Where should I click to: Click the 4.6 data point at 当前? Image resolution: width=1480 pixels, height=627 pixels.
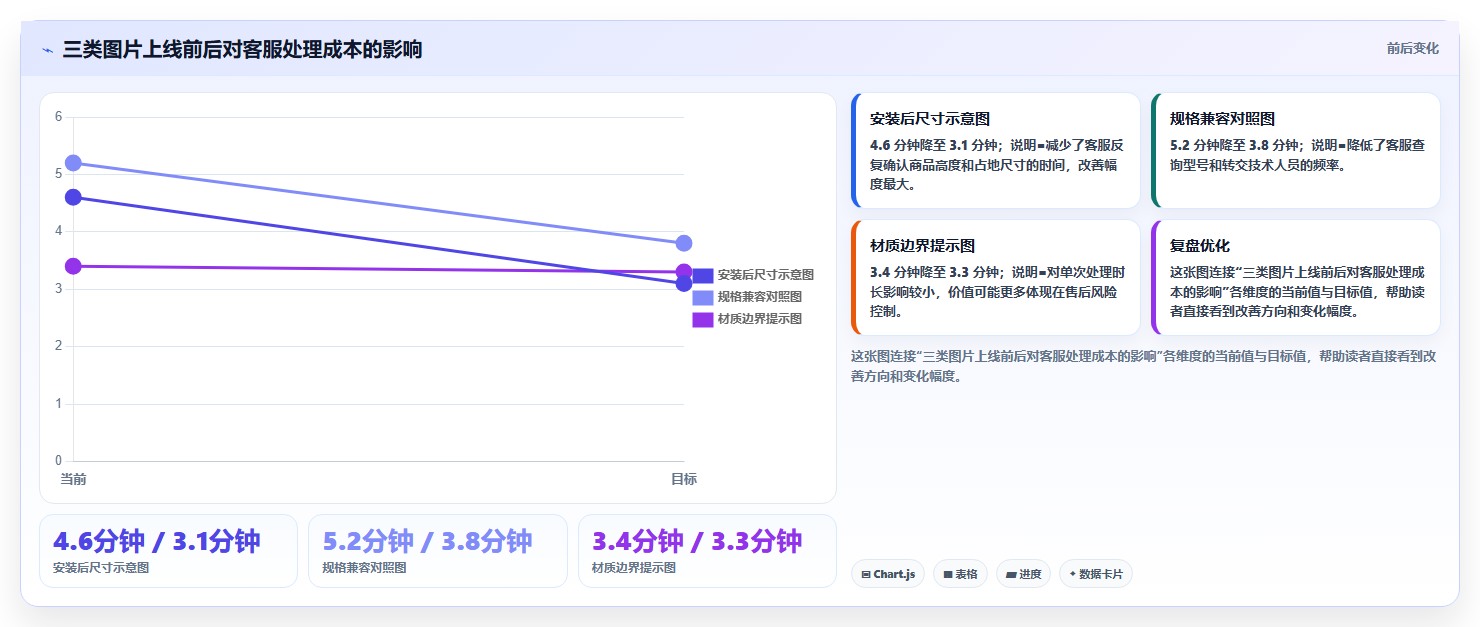[x=73, y=197]
